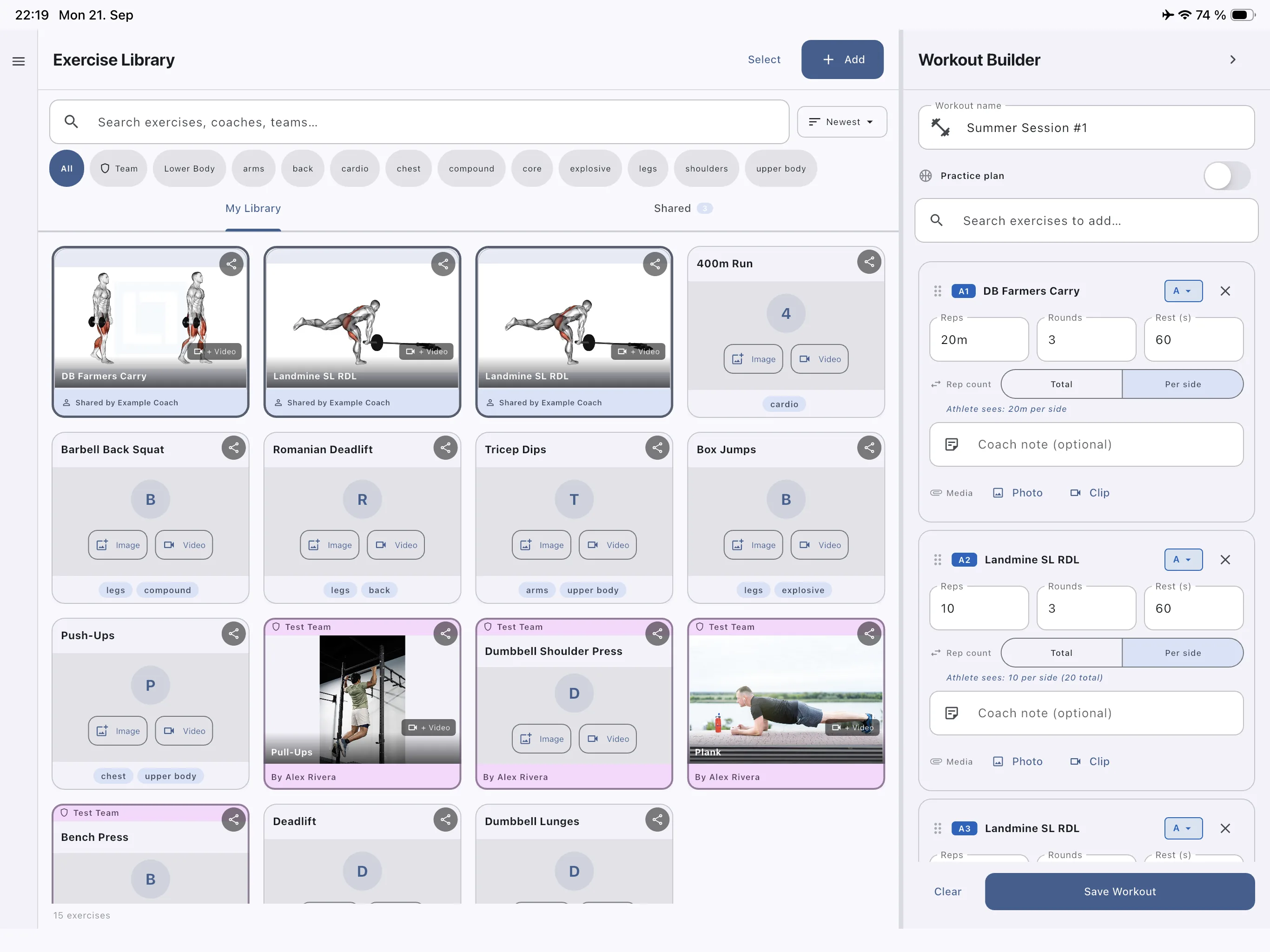Set A2 Landmine SL RDL rep count to Per side

coord(1183,653)
